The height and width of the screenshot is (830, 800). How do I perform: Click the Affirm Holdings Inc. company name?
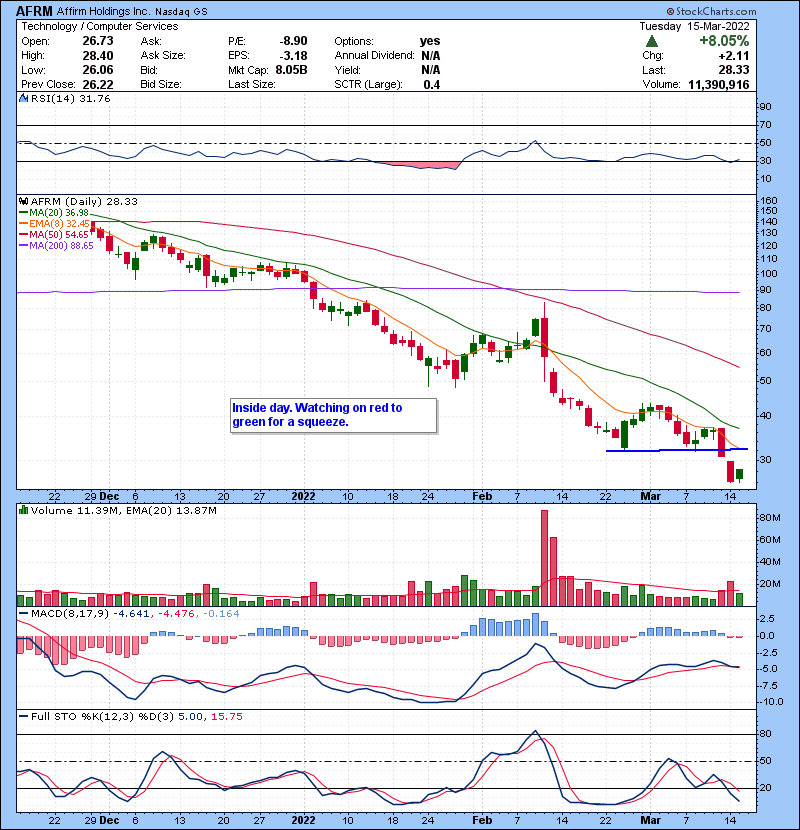tap(103, 11)
